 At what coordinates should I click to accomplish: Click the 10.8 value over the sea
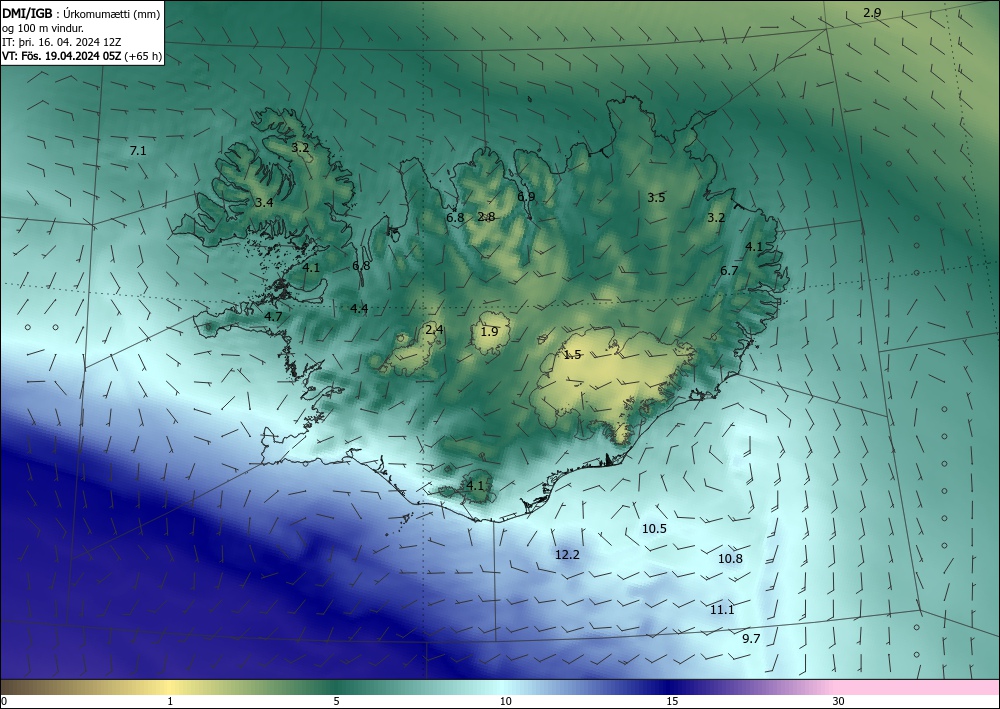(x=730, y=559)
